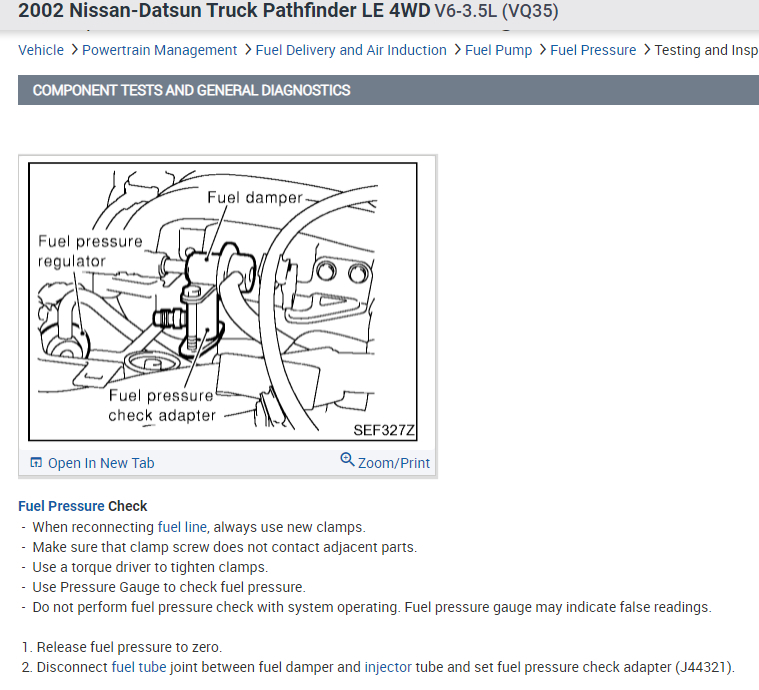Screen dimensions: 759x690
Task: Open the fuel tube link in step 2
Action: pos(139,667)
